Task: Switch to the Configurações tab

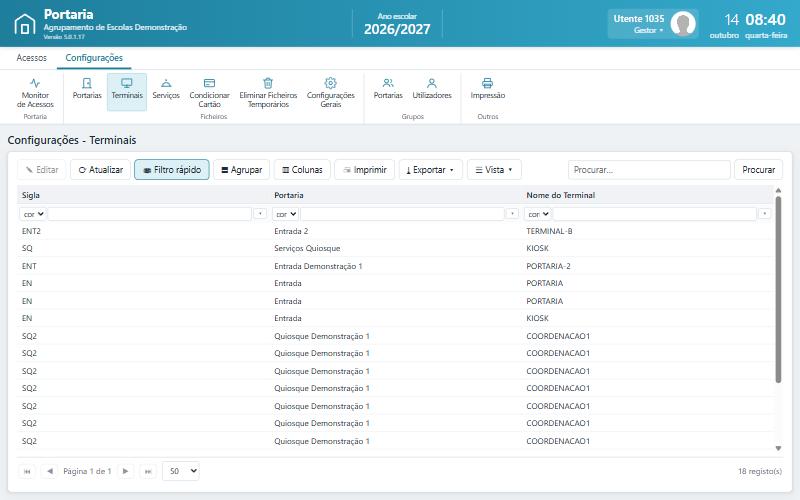Action: tap(94, 58)
